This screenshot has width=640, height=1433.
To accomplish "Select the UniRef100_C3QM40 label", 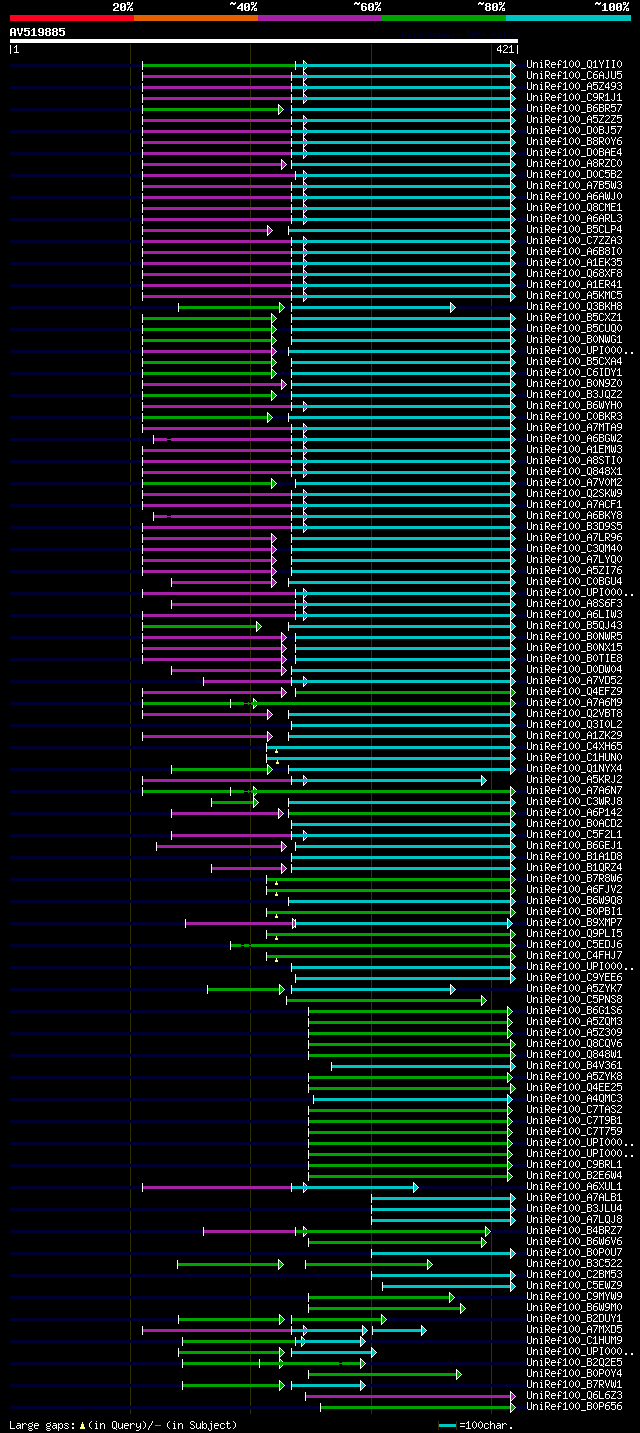I will [x=574, y=548].
